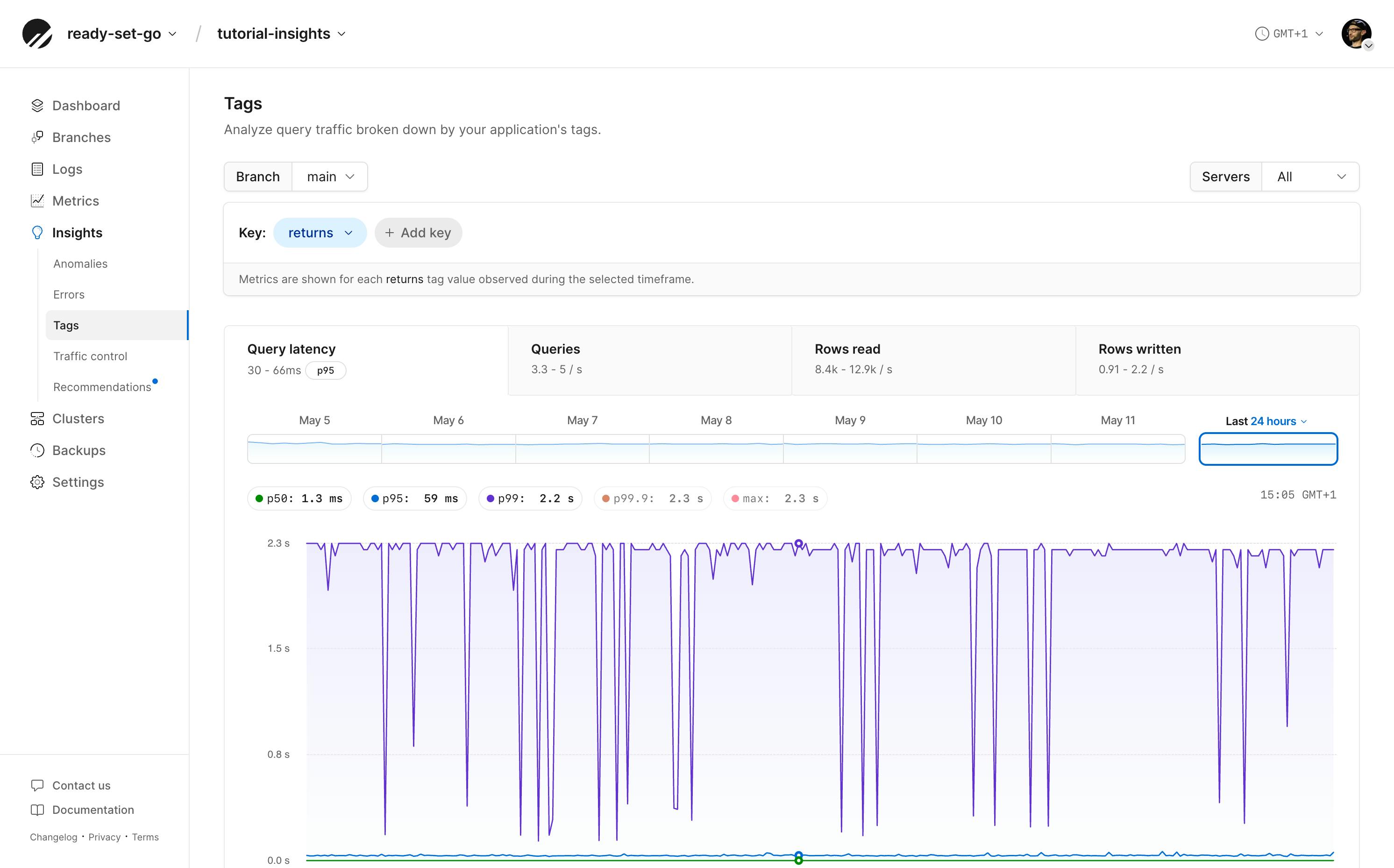Image resolution: width=1394 pixels, height=868 pixels.
Task: Select the May 11 timeline segment
Action: [x=1118, y=449]
